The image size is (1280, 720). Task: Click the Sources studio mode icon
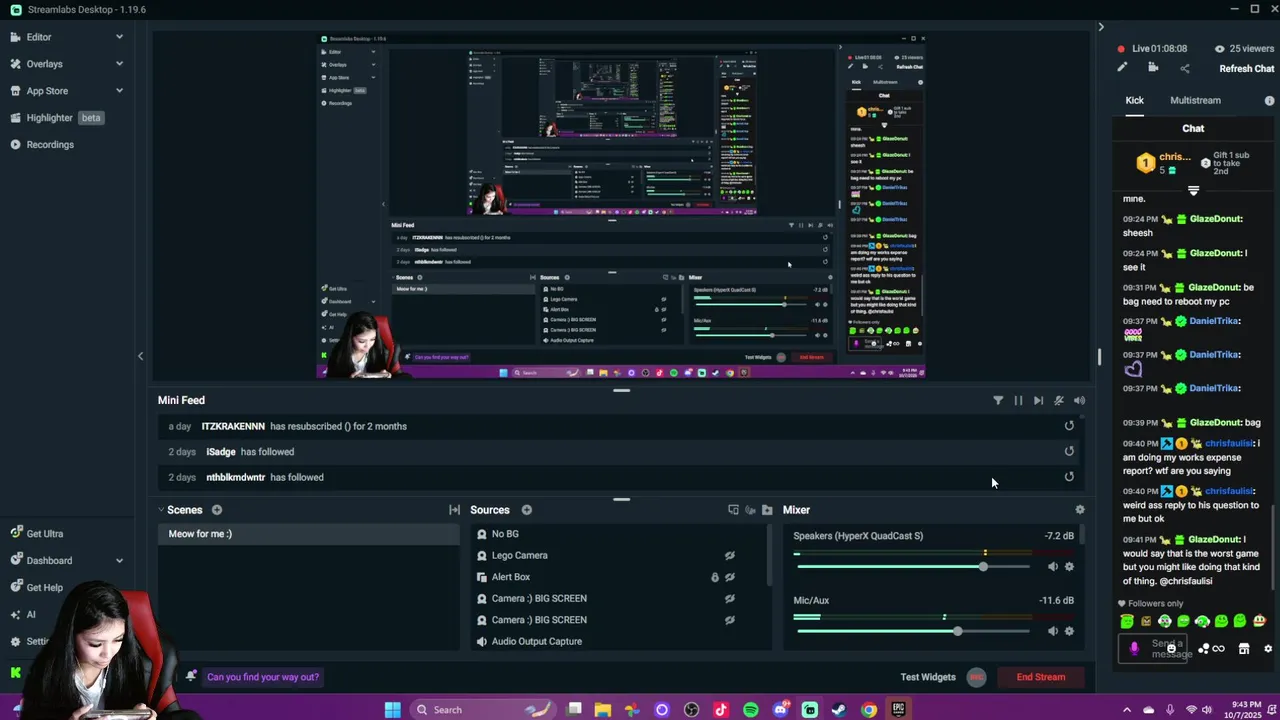click(x=733, y=510)
